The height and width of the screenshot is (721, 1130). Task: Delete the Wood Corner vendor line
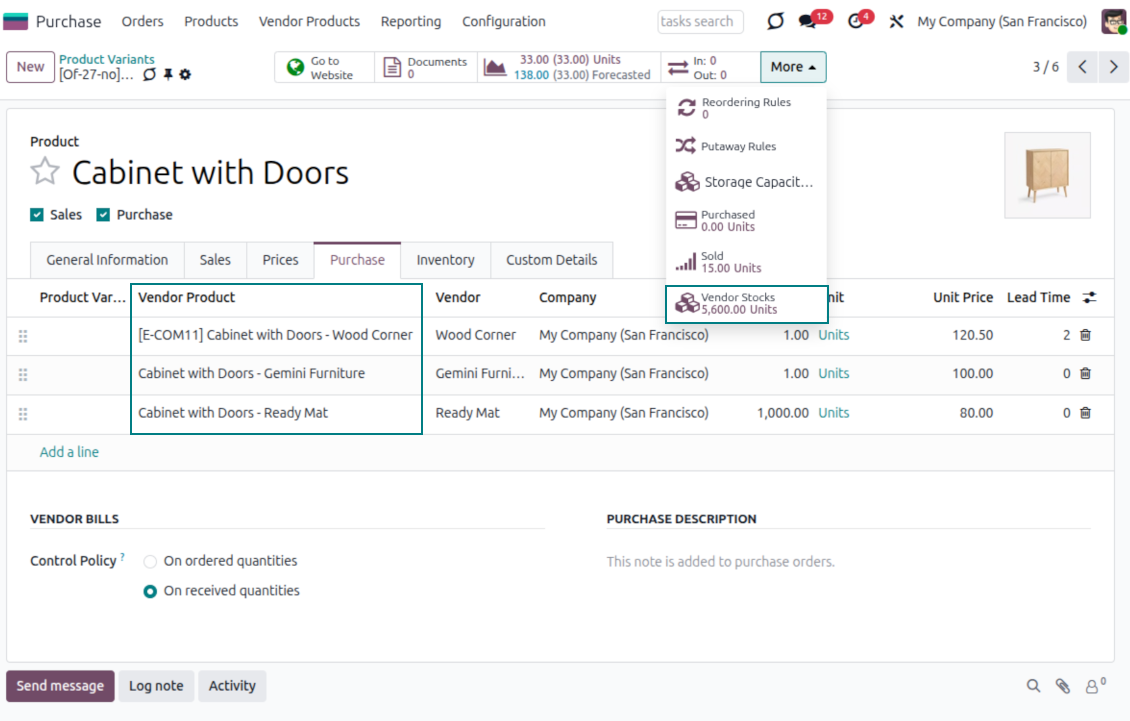[x=1085, y=335]
